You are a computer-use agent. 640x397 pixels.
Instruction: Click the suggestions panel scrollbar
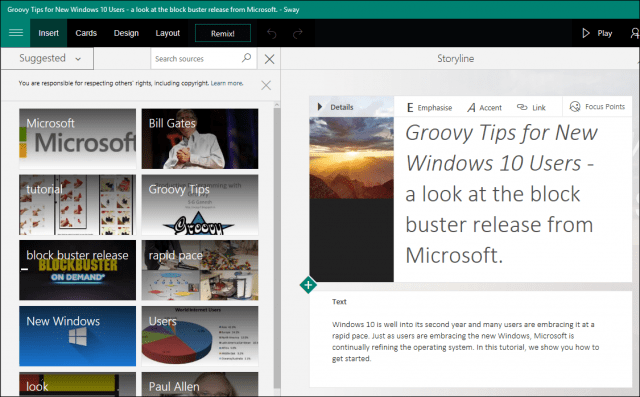tap(276, 247)
